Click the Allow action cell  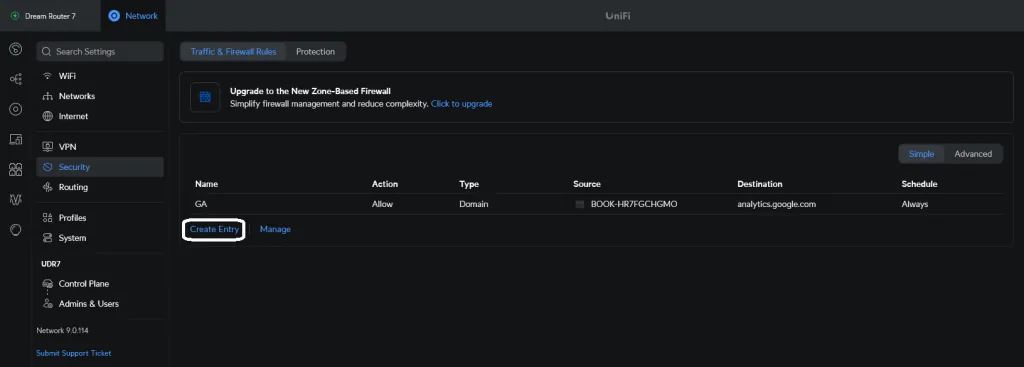point(382,204)
